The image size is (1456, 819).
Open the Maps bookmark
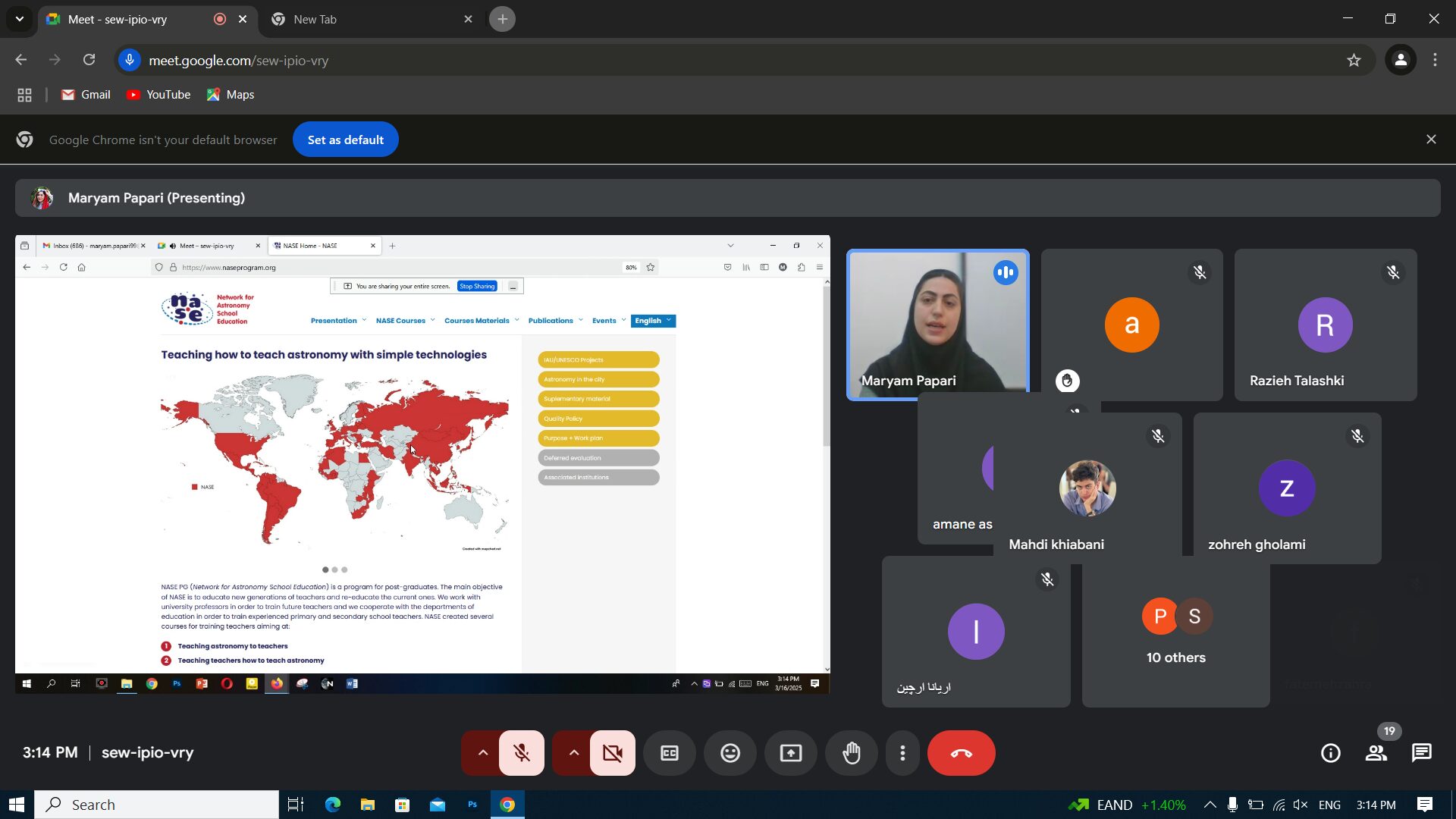pos(231,95)
